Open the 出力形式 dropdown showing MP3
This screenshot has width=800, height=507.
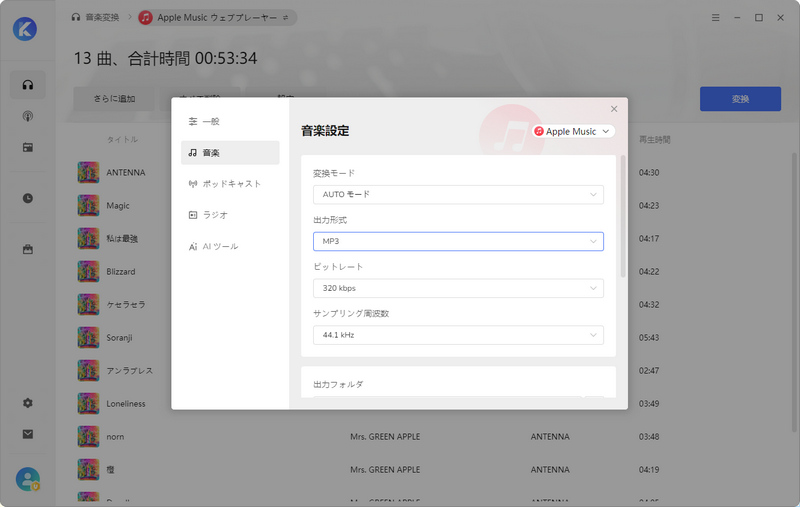click(458, 241)
